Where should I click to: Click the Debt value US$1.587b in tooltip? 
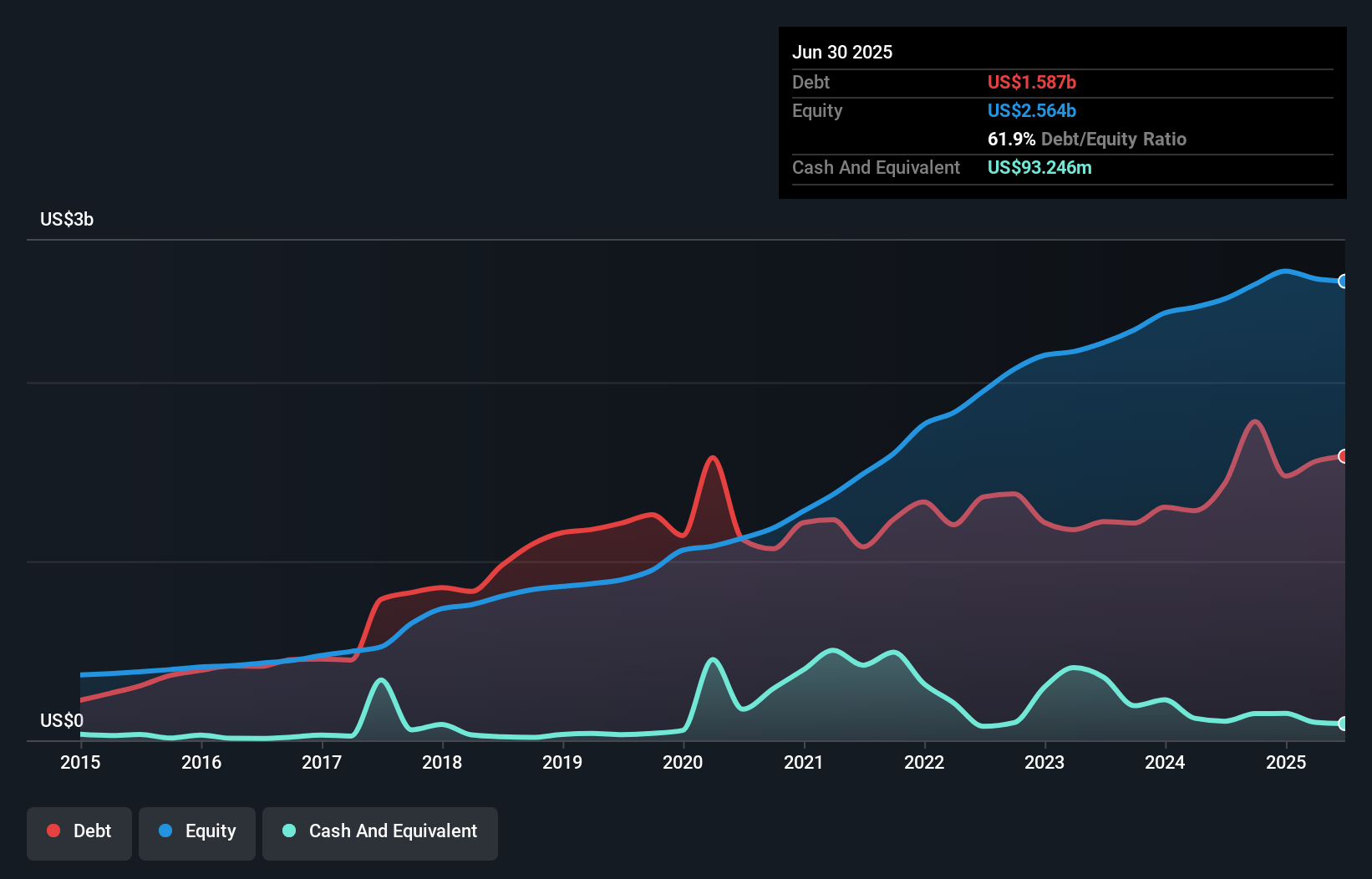pos(1032,83)
